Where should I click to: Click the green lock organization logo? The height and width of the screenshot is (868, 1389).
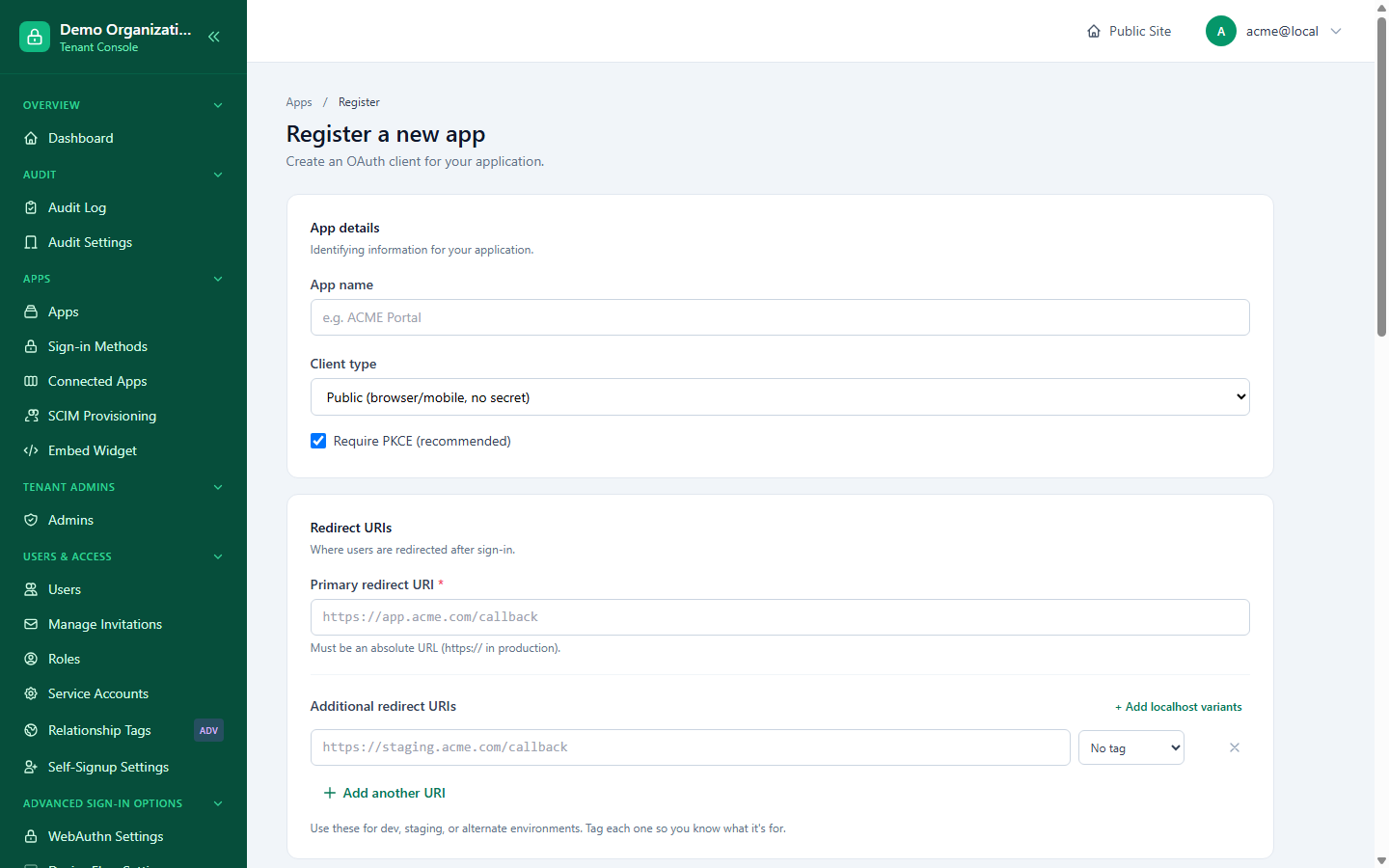tap(35, 37)
